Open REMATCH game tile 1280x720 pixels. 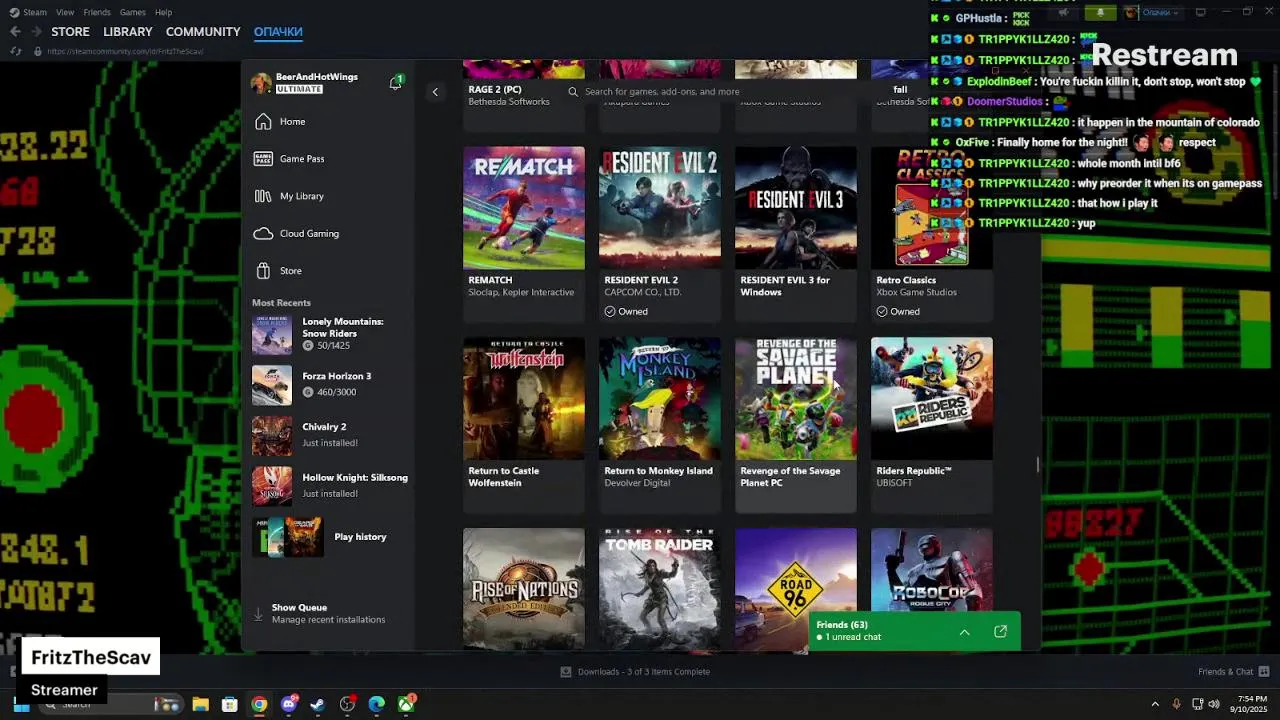point(524,233)
